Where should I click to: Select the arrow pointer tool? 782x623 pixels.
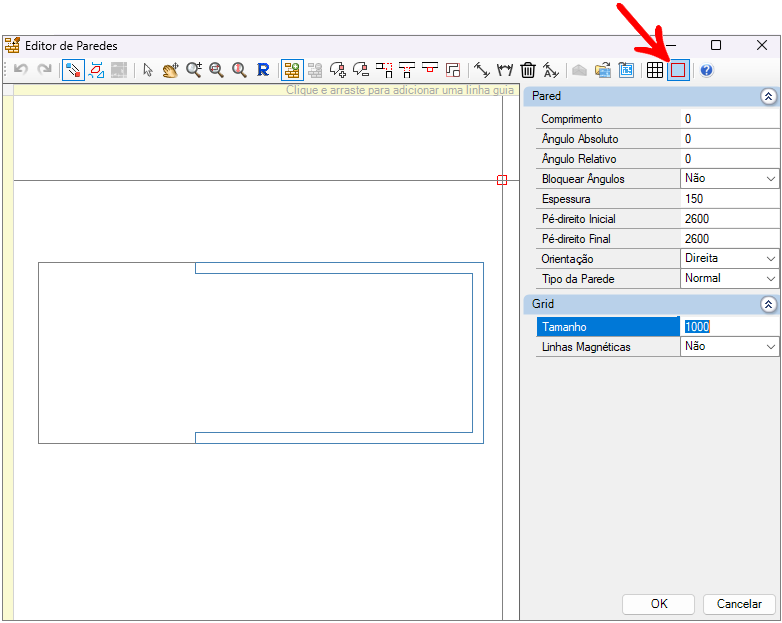click(148, 70)
